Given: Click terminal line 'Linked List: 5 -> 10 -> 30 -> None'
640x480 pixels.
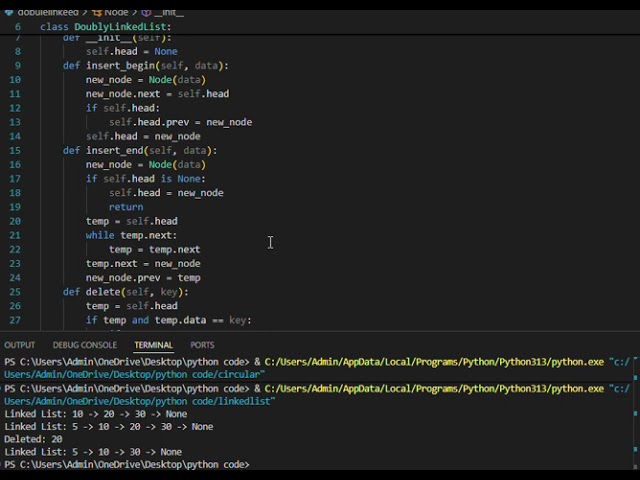Looking at the screenshot, I should click(x=93, y=452).
